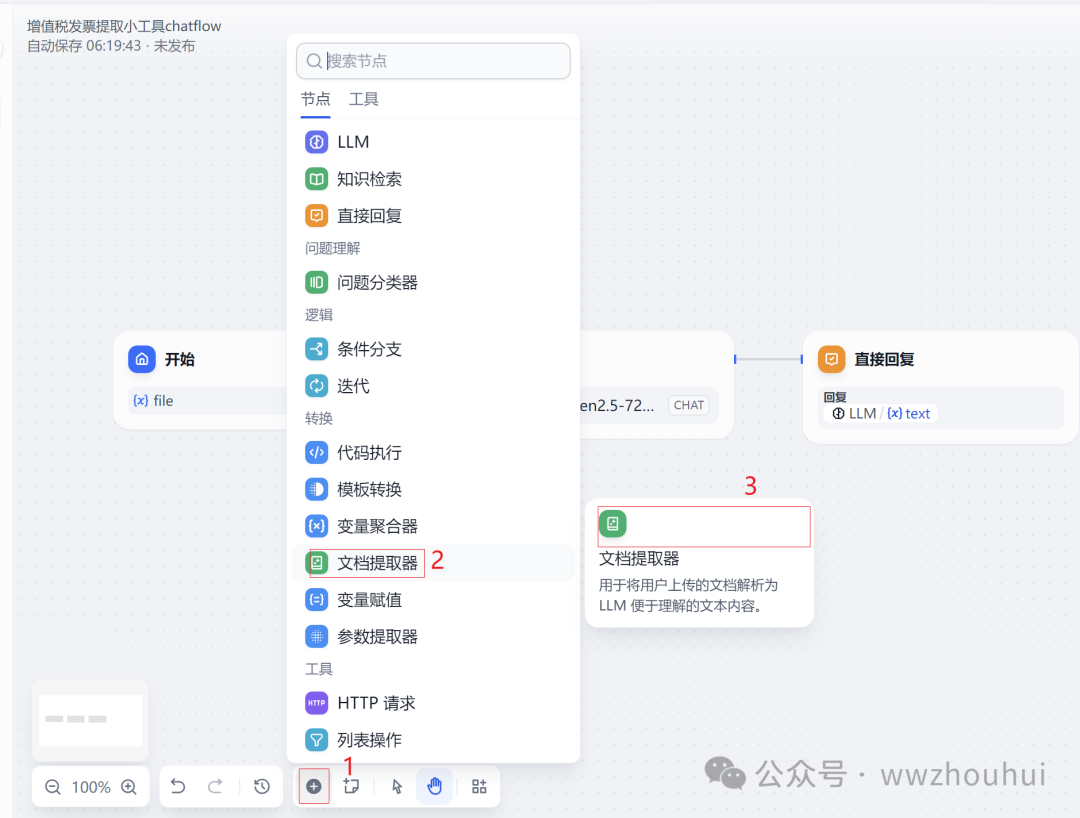Switch to the 工具 tab
This screenshot has height=818, width=1080.
pyautogui.click(x=363, y=99)
